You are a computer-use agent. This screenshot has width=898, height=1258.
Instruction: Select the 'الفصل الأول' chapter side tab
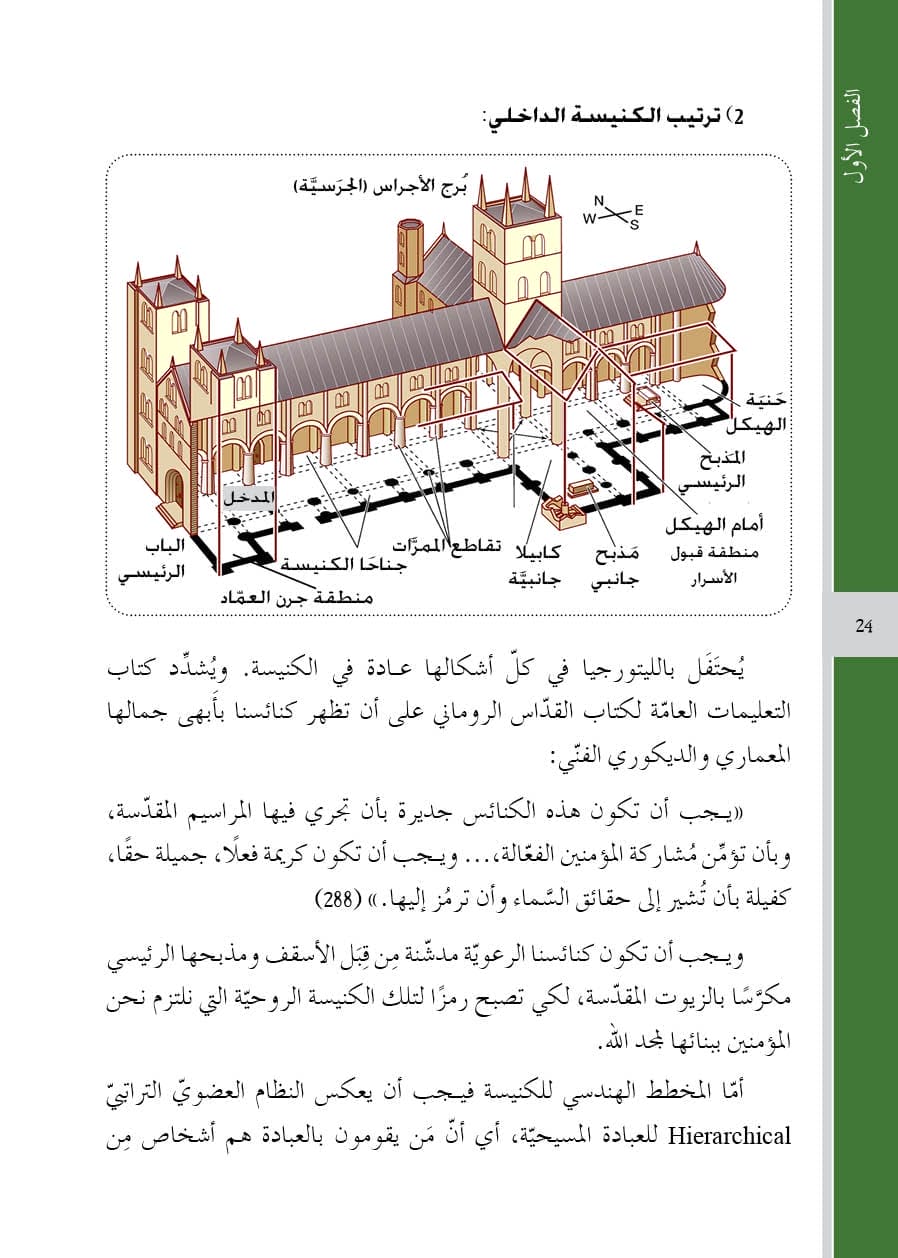(x=852, y=135)
